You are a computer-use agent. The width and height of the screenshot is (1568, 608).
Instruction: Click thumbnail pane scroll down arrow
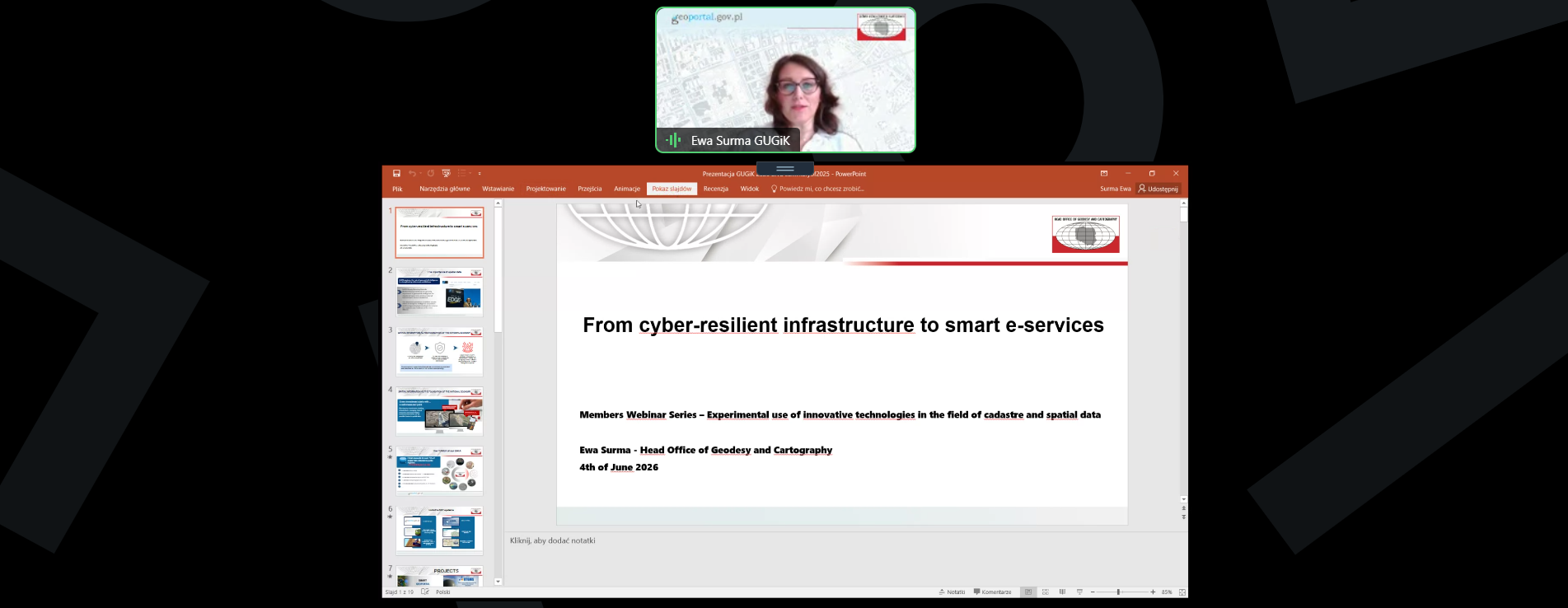click(498, 582)
